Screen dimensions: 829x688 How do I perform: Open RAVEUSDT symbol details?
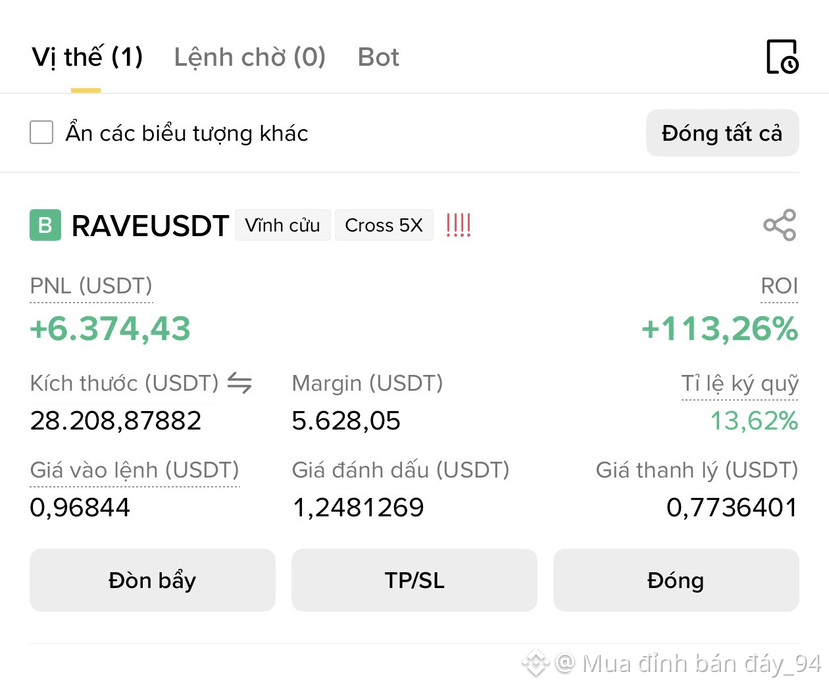point(150,226)
